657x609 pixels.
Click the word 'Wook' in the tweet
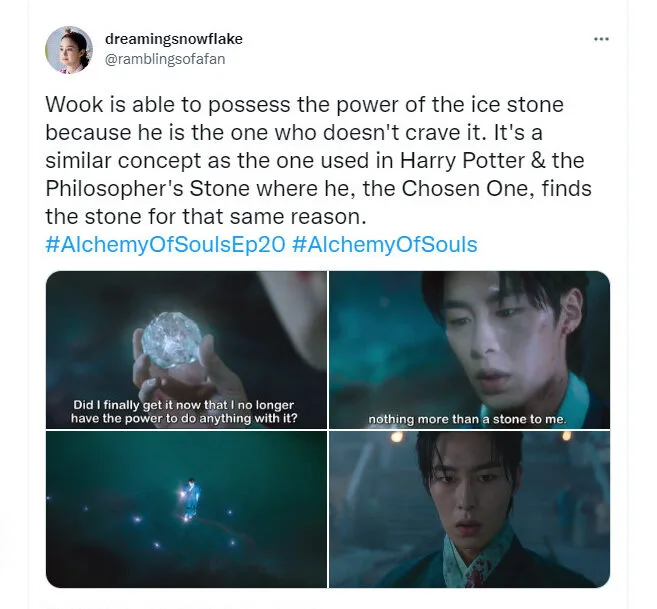74,104
